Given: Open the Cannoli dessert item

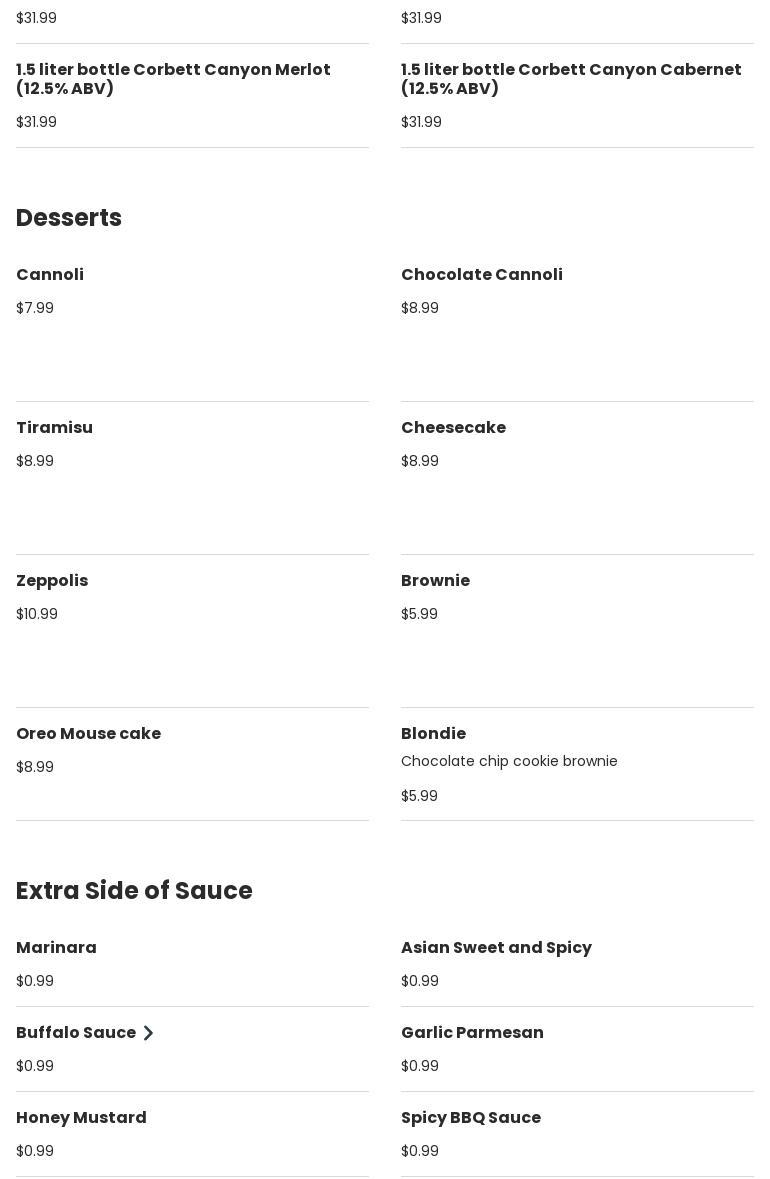Looking at the screenshot, I should point(50,275).
